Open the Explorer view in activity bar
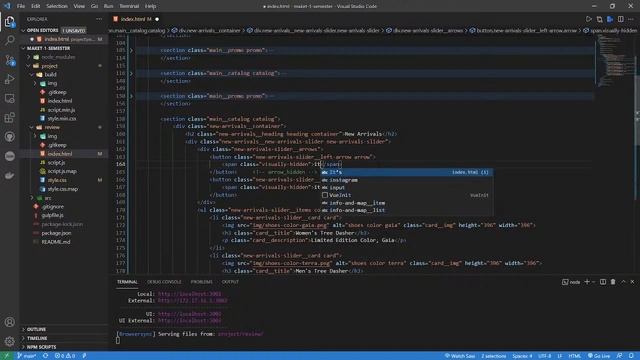This screenshot has width=640, height=360. tap(9, 21)
